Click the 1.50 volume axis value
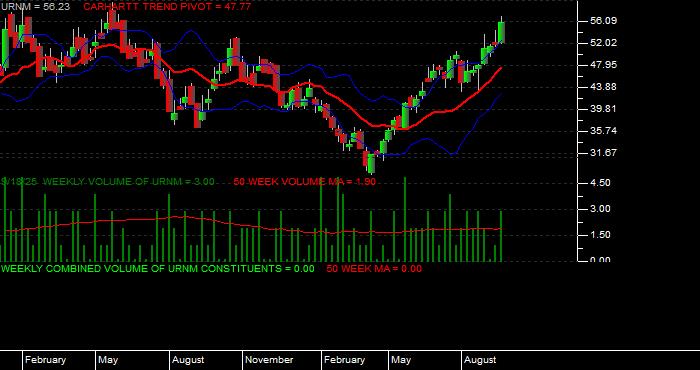The image size is (700, 370). 600,235
